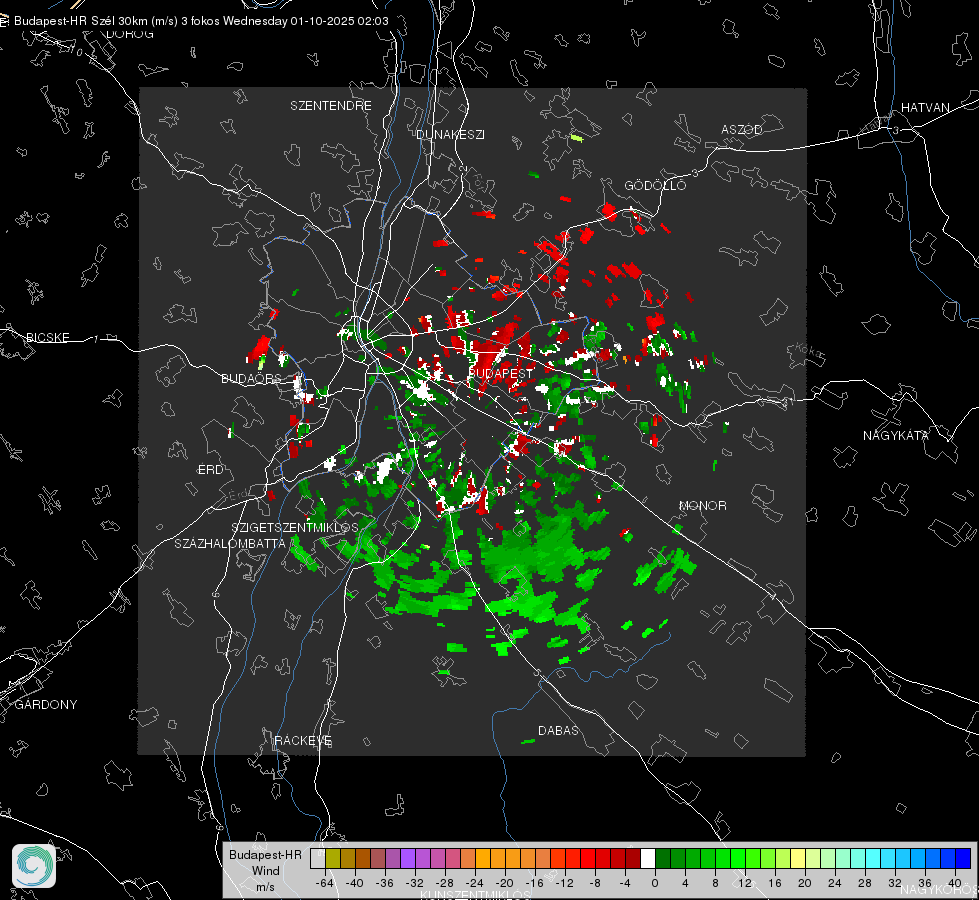Screen dimensions: 979x900
Task: Click the NAGYKÁTA city label
Action: click(x=896, y=435)
